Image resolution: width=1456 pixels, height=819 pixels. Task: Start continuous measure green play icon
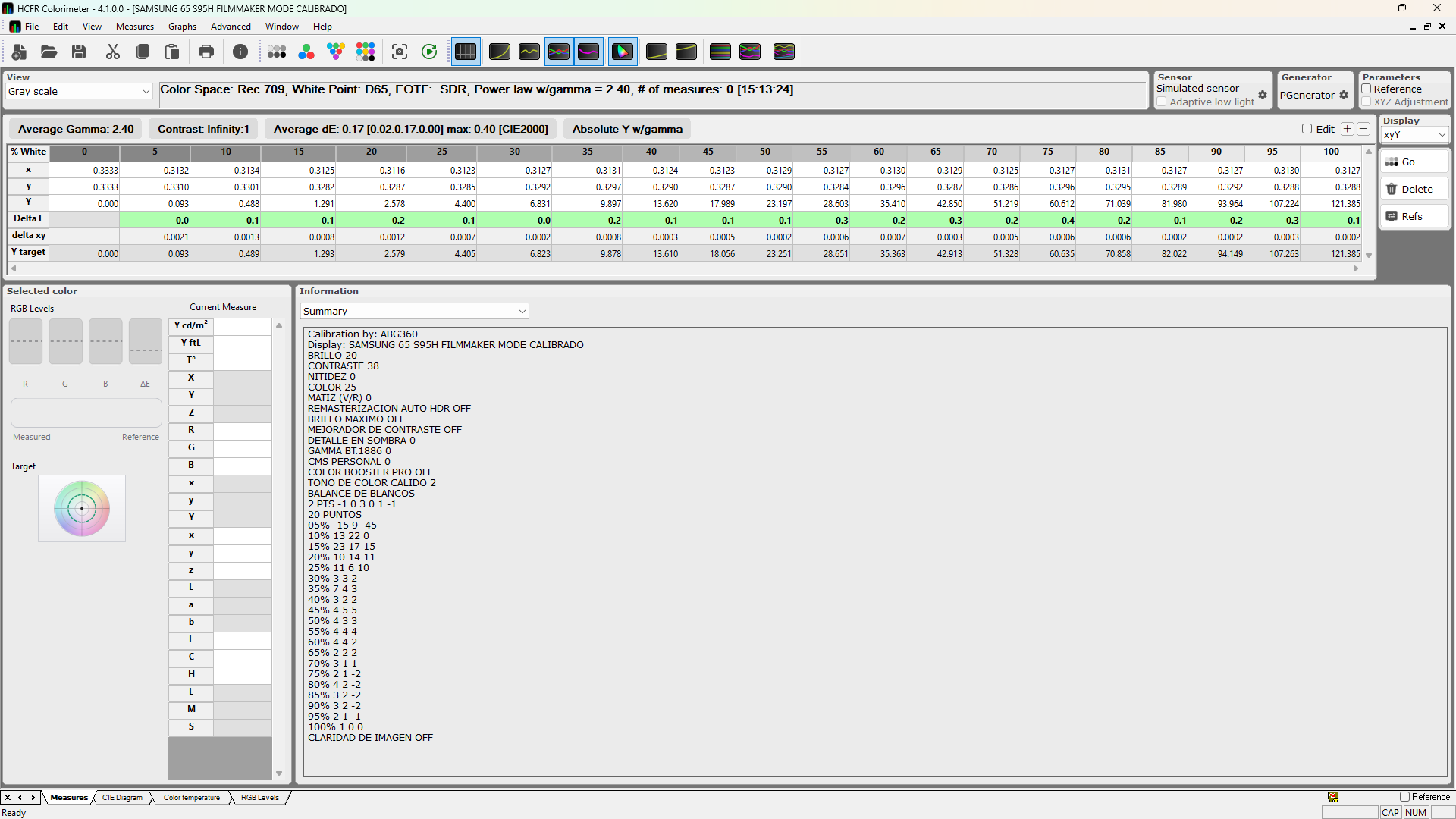tap(429, 52)
